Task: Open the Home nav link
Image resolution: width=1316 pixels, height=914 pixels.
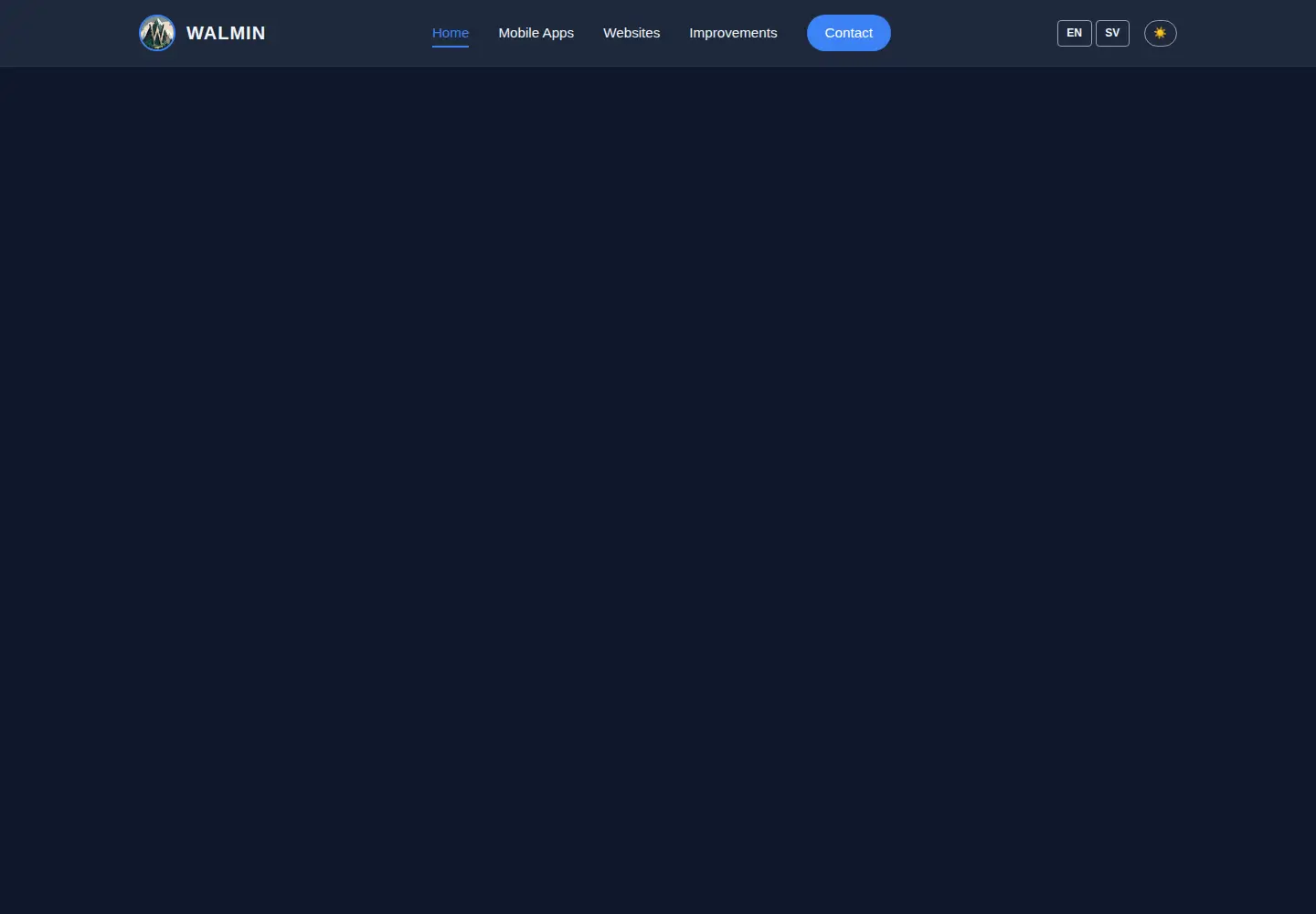Action: 451,33
